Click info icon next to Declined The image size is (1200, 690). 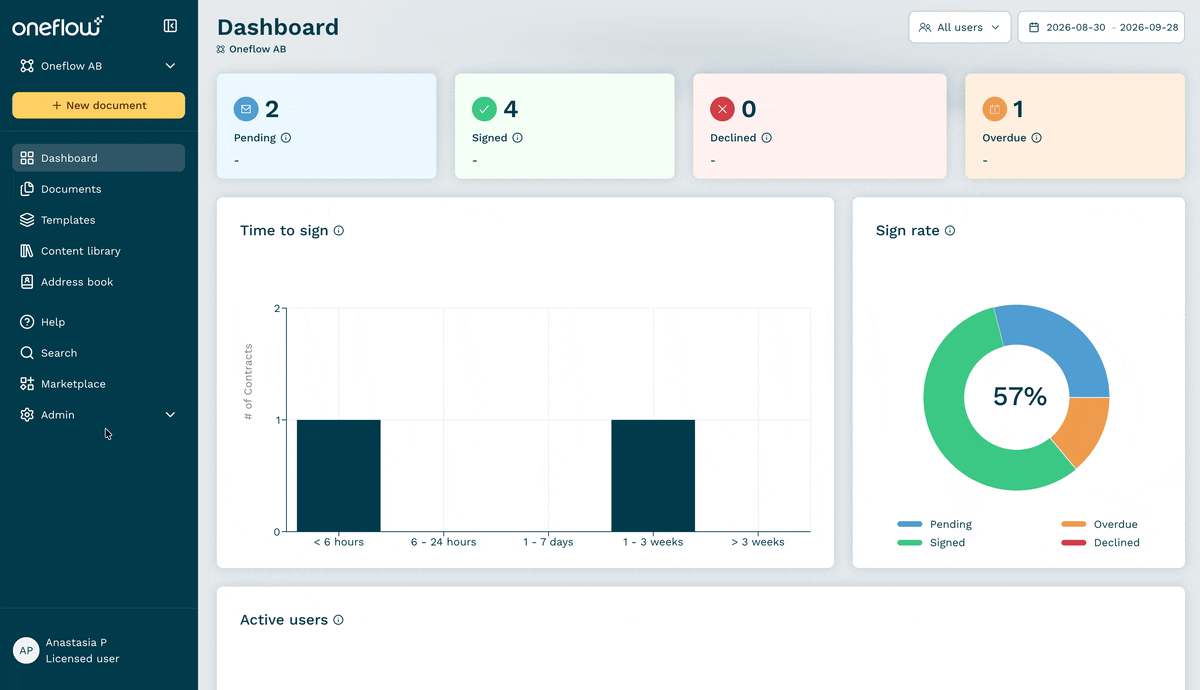(x=766, y=138)
